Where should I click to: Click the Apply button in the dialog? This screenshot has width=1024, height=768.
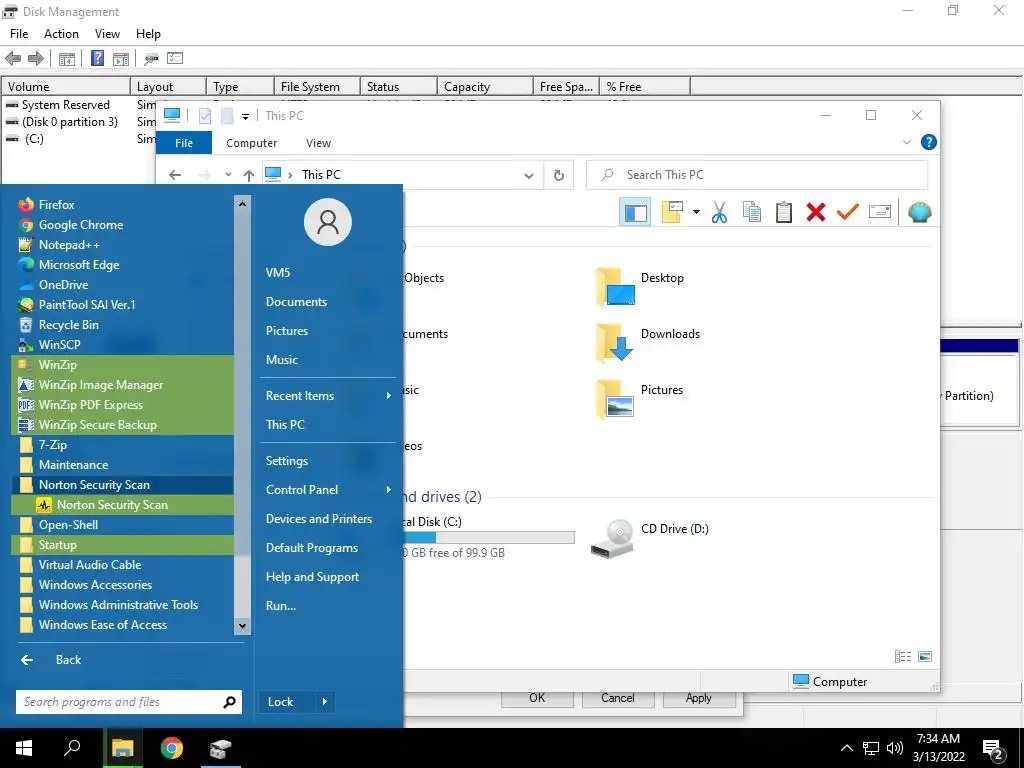coord(699,698)
